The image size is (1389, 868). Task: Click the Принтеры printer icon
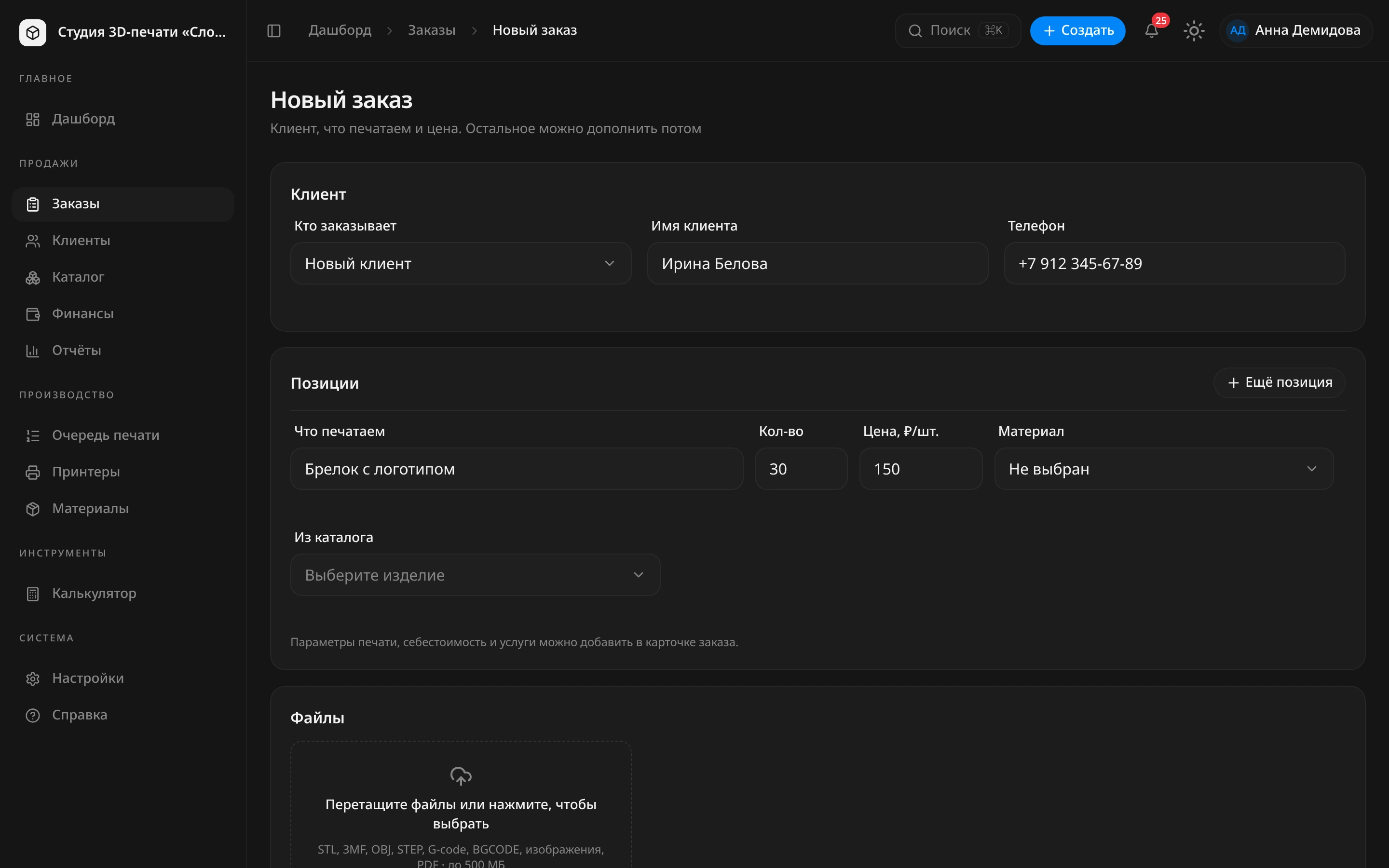click(x=33, y=473)
